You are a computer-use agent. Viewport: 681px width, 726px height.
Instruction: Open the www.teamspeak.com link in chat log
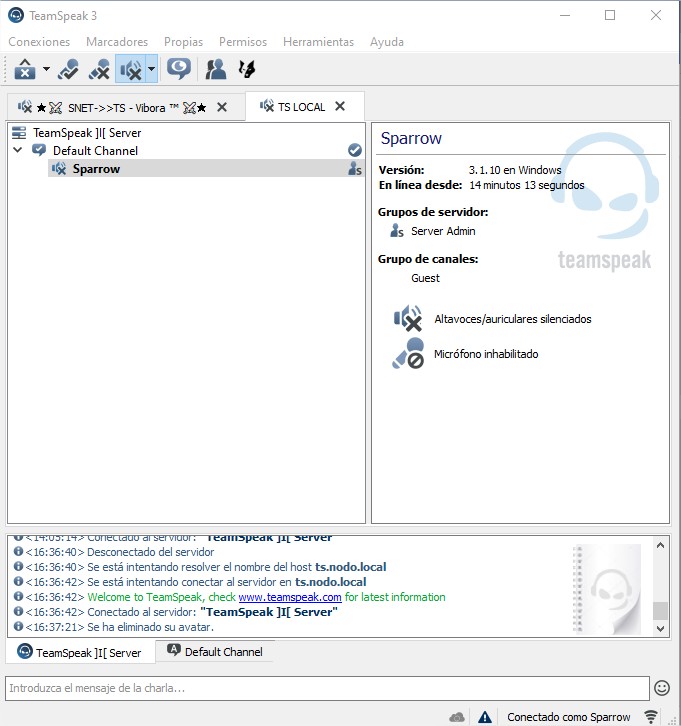[290, 597]
